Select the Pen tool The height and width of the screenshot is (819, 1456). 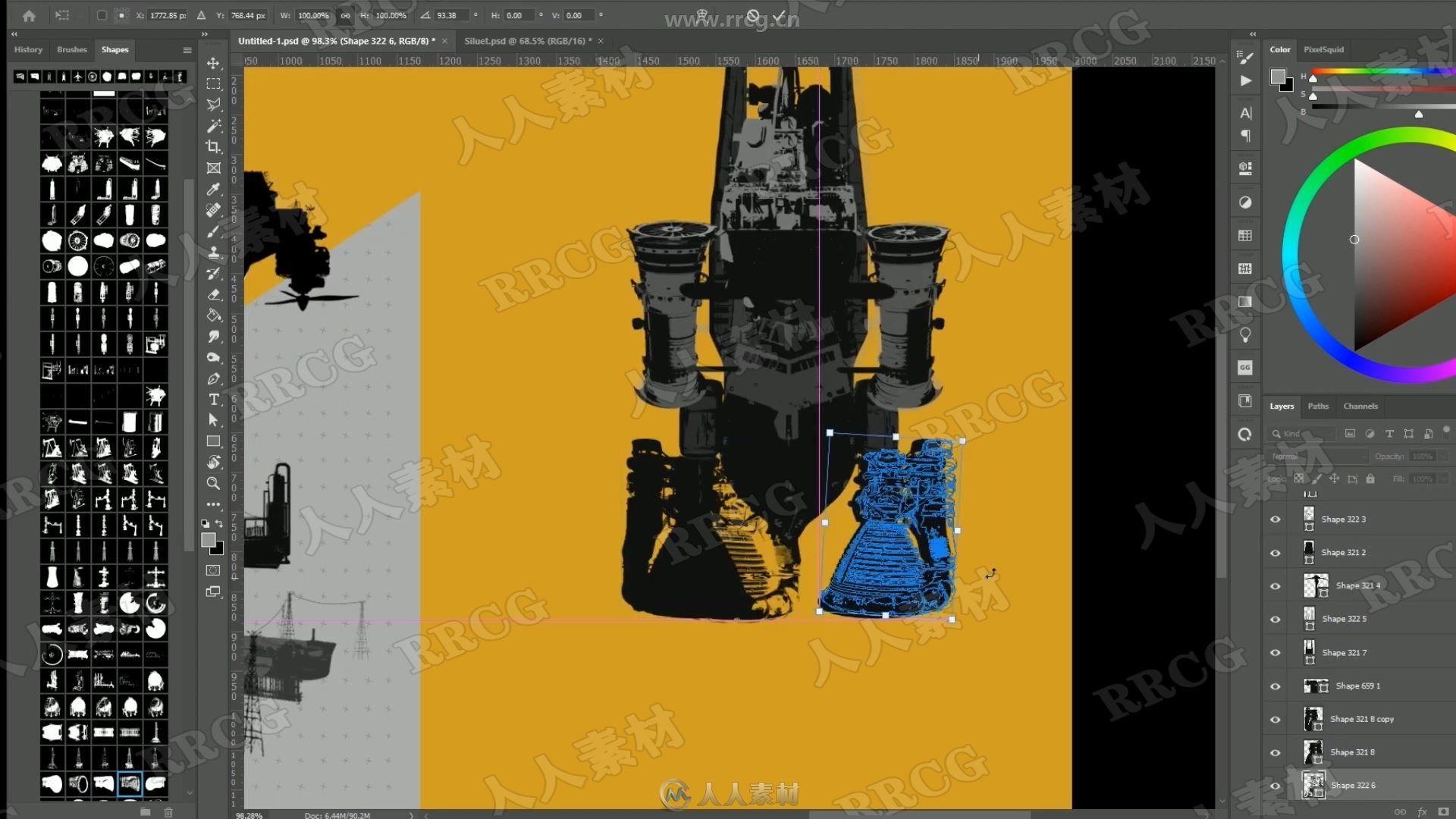214,378
